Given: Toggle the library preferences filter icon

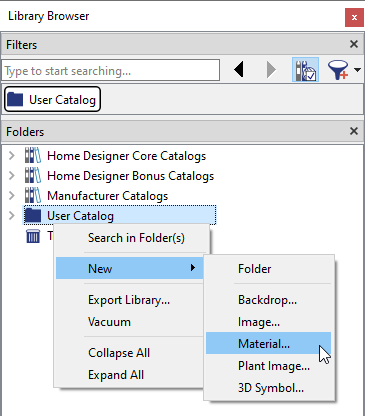Looking at the screenshot, I should (x=305, y=70).
